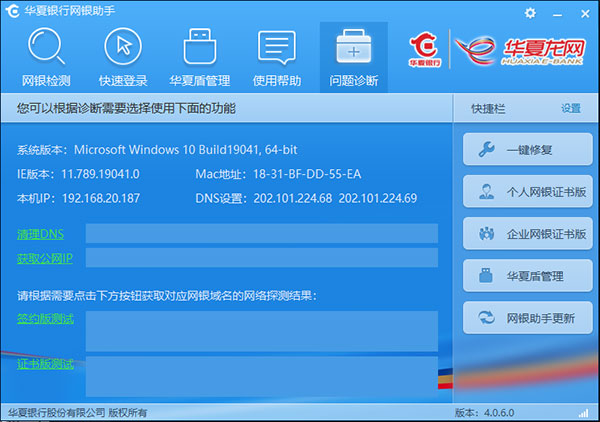Screen dimensions: 600x422
Task: Run the 证书版测试 link
Action: tap(45, 363)
